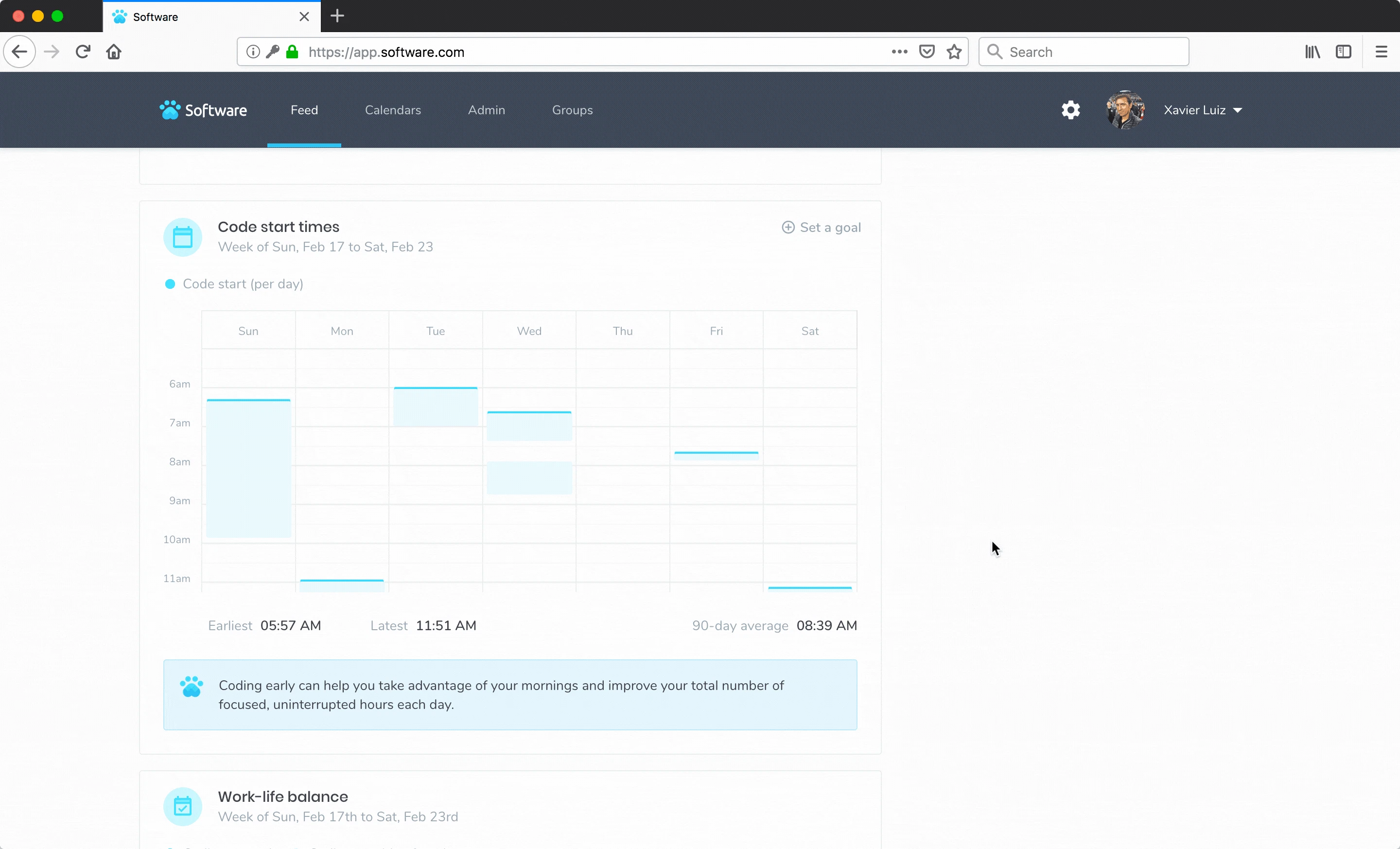Viewport: 1400px width, 849px height.
Task: Toggle the browser sidebar icon
Action: click(1343, 53)
